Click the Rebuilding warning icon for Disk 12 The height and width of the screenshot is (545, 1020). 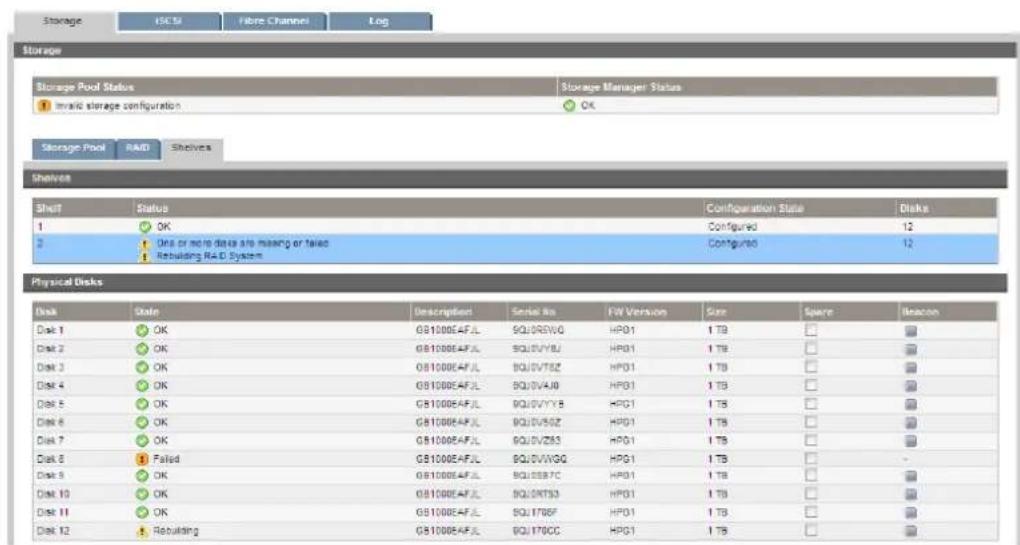point(143,531)
